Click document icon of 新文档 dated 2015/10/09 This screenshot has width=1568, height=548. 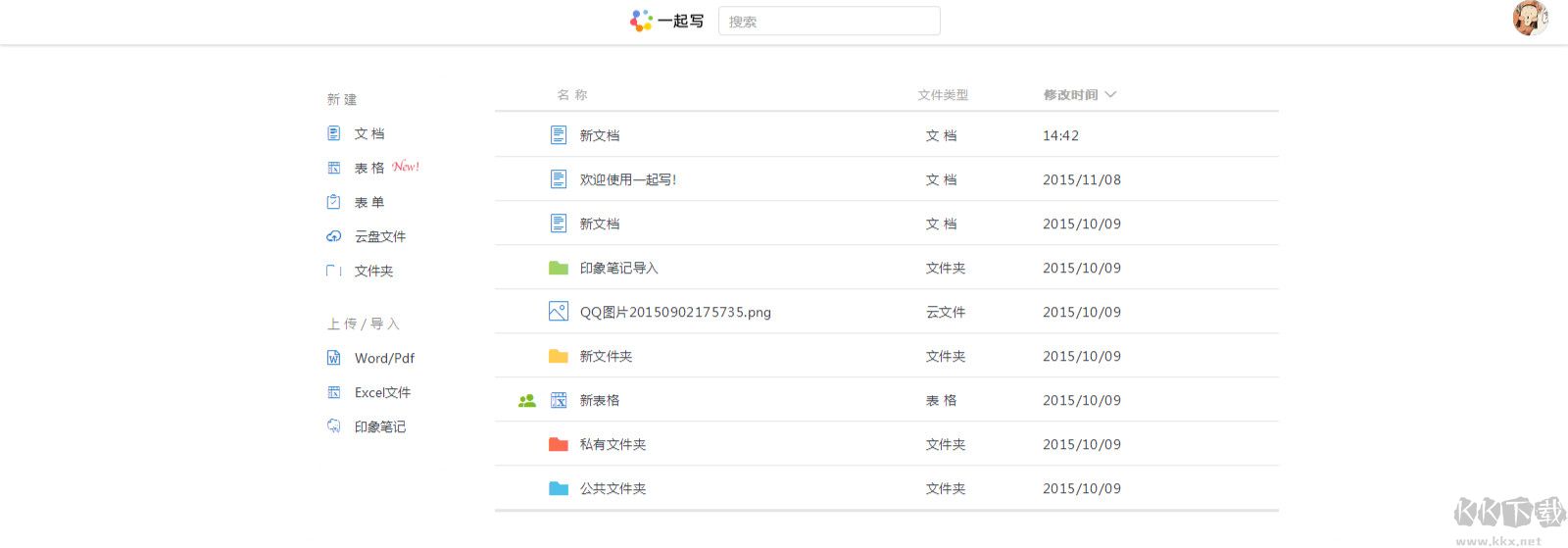click(x=559, y=224)
